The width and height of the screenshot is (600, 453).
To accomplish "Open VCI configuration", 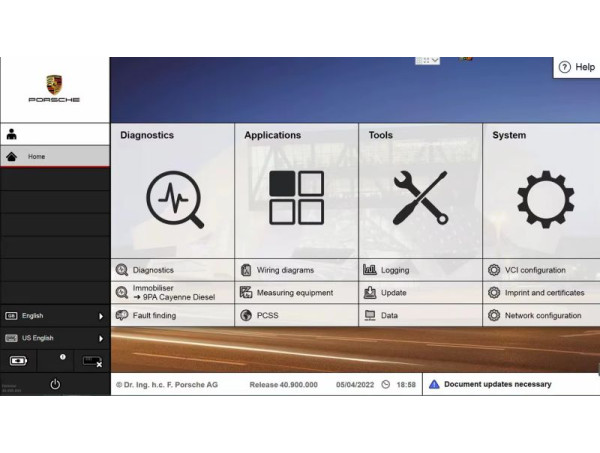I will (534, 270).
